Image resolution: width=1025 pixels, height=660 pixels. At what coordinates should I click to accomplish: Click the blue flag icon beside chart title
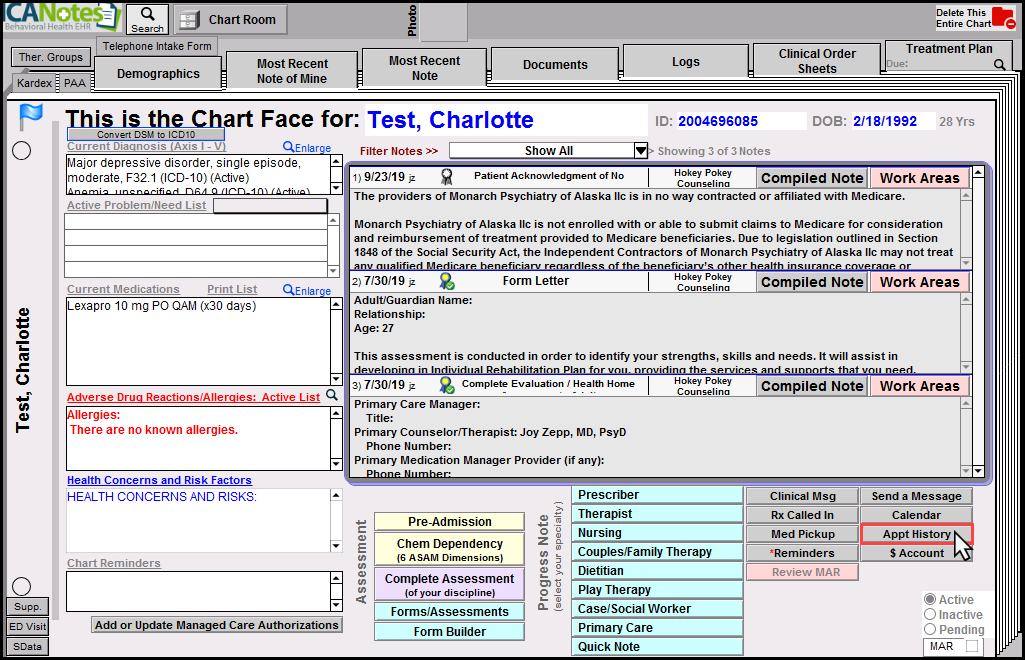tap(31, 117)
